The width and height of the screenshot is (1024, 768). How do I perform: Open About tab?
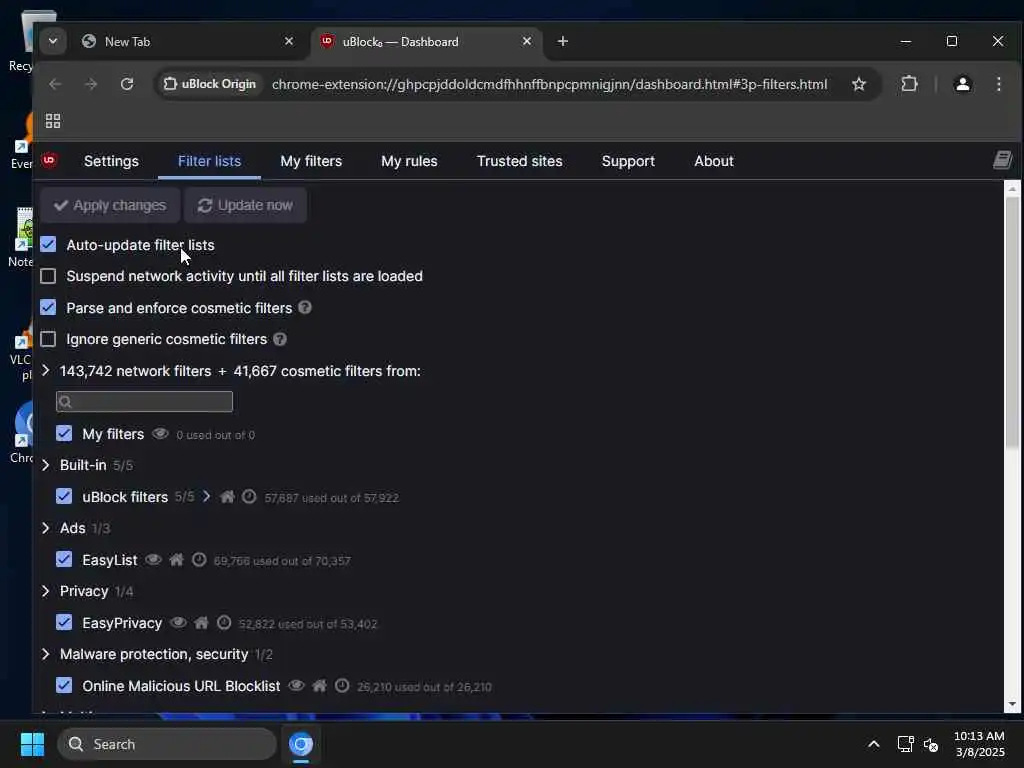pyautogui.click(x=714, y=161)
